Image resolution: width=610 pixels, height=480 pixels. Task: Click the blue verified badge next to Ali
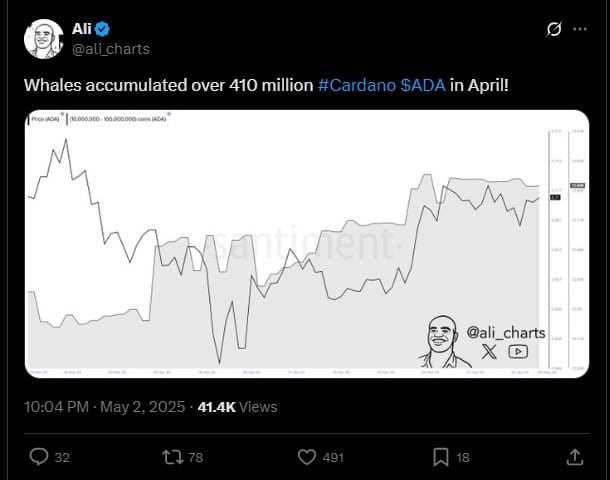(x=103, y=30)
